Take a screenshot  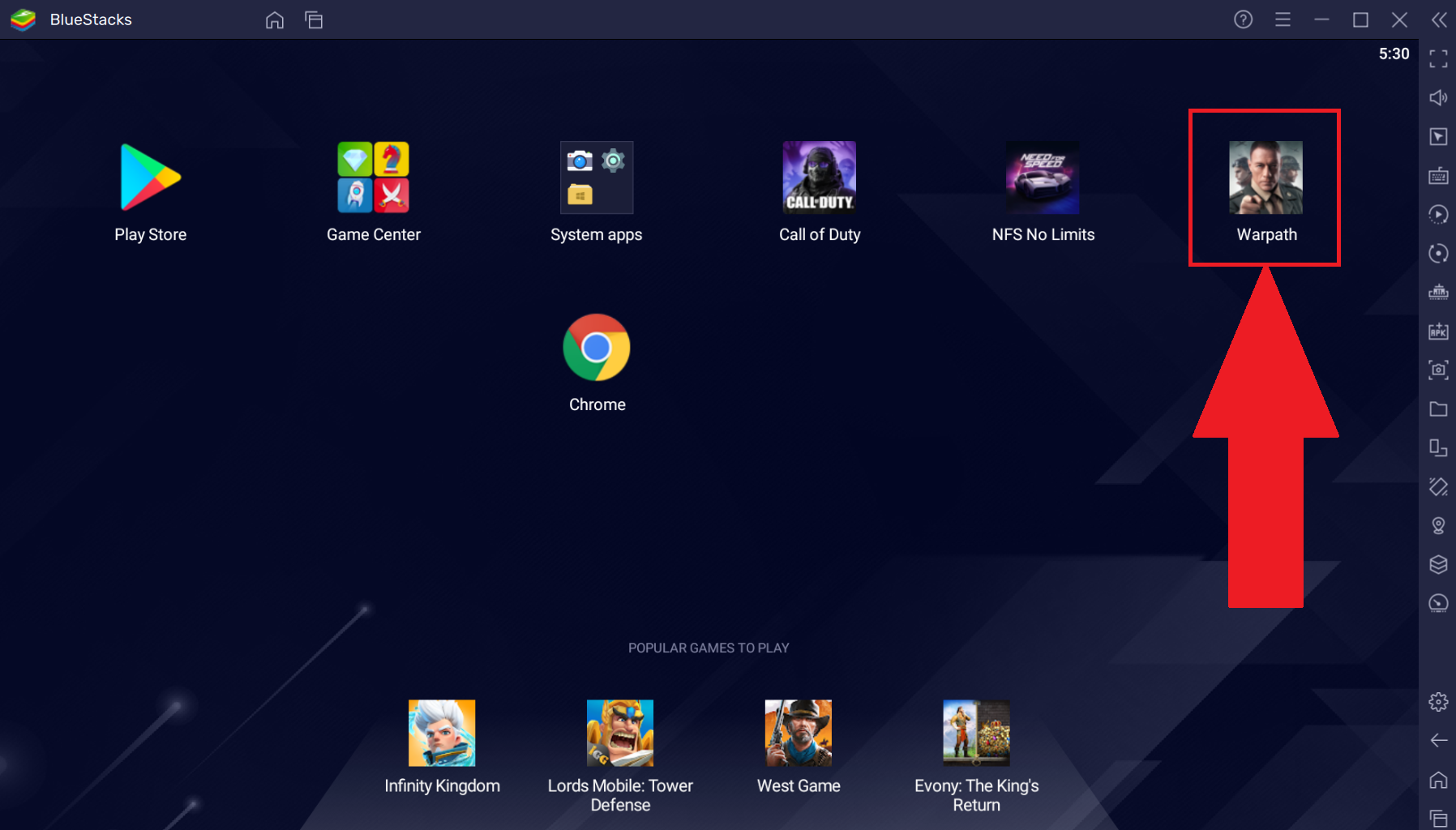[x=1438, y=370]
